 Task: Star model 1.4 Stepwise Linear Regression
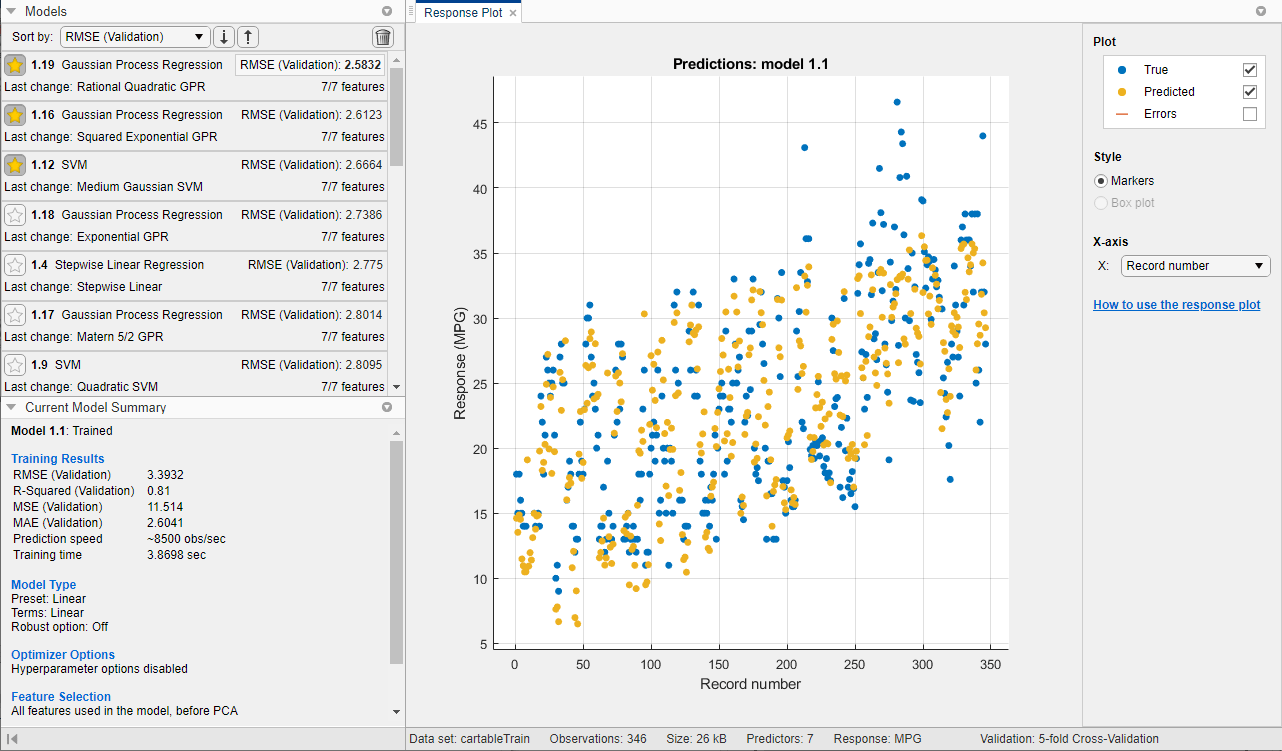pyautogui.click(x=15, y=265)
